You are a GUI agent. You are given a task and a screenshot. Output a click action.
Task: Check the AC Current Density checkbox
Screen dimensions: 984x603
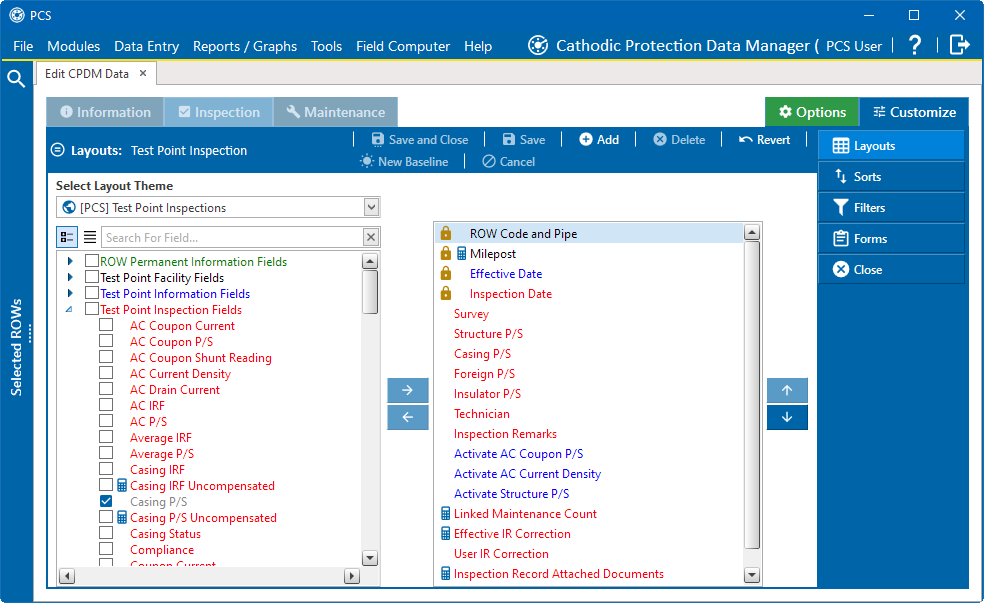(106, 373)
